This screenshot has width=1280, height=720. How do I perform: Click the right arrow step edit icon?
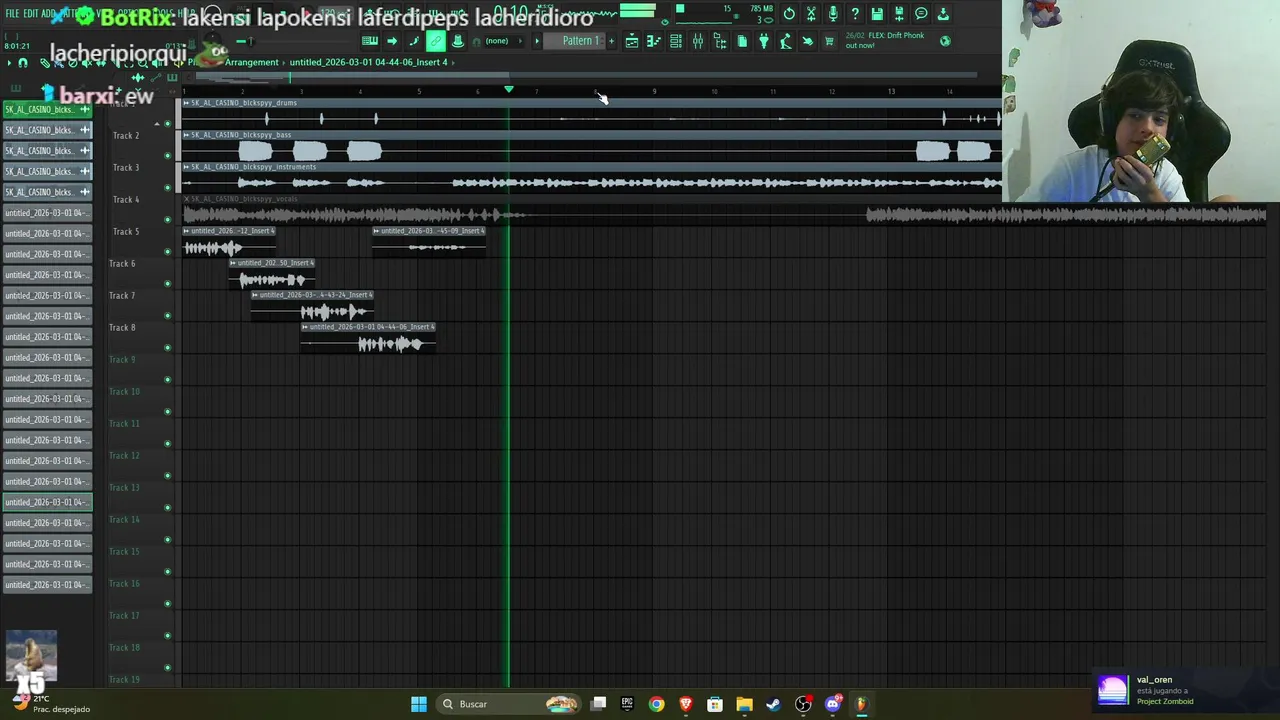[392, 41]
